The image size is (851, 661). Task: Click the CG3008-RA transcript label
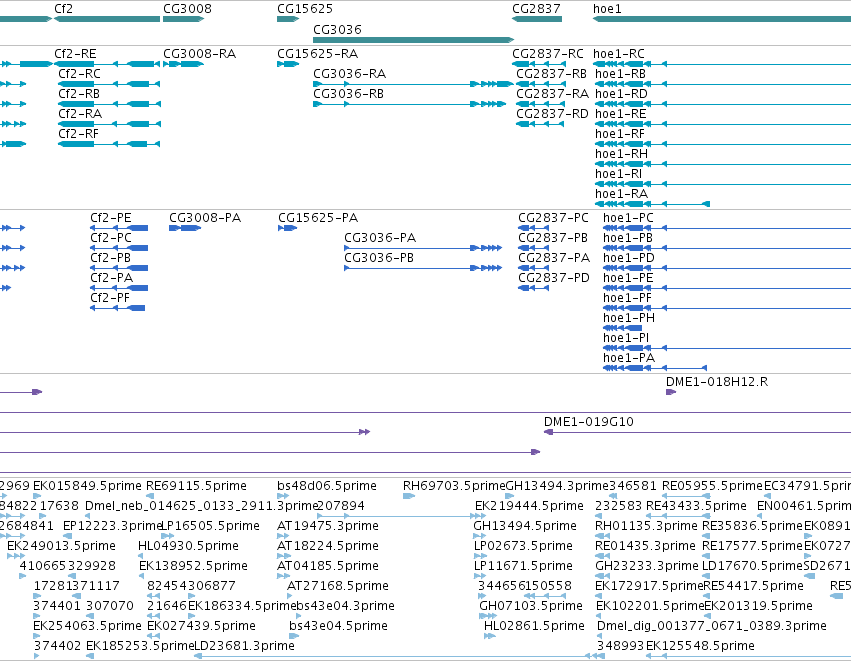point(200,54)
